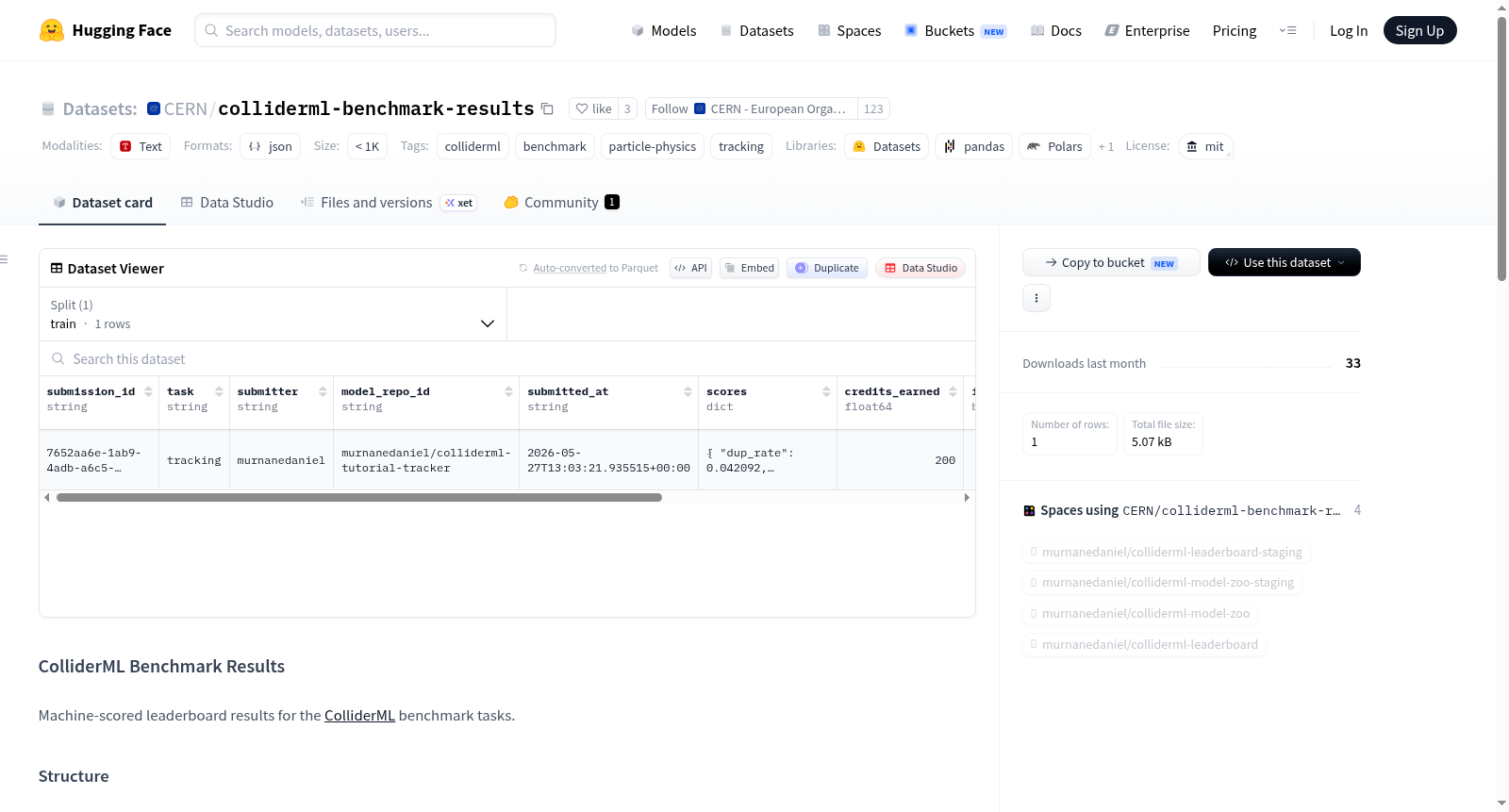
Task: Open the Community tab
Action: click(x=561, y=202)
